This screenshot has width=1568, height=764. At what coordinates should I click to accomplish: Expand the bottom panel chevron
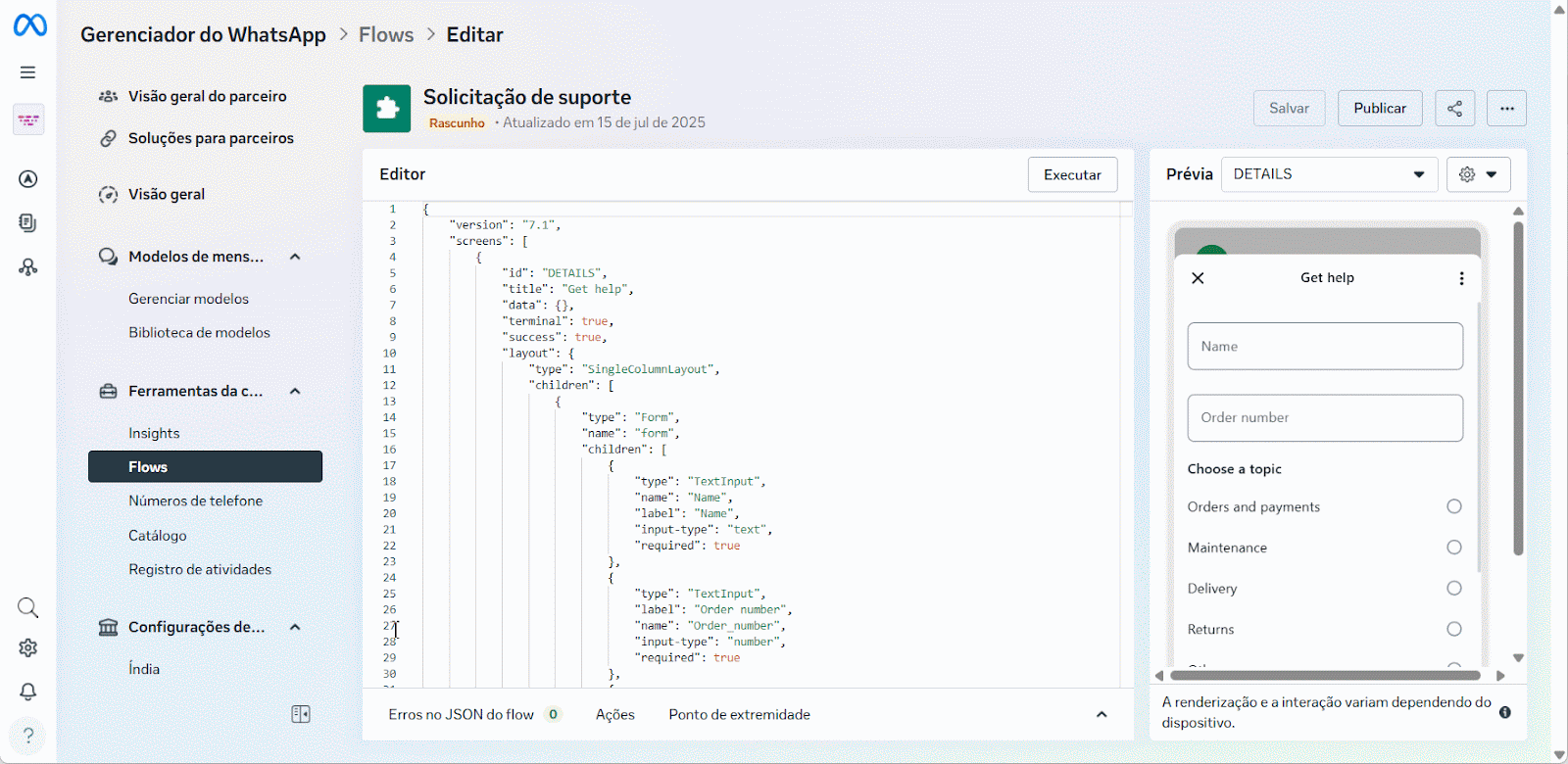[1102, 714]
